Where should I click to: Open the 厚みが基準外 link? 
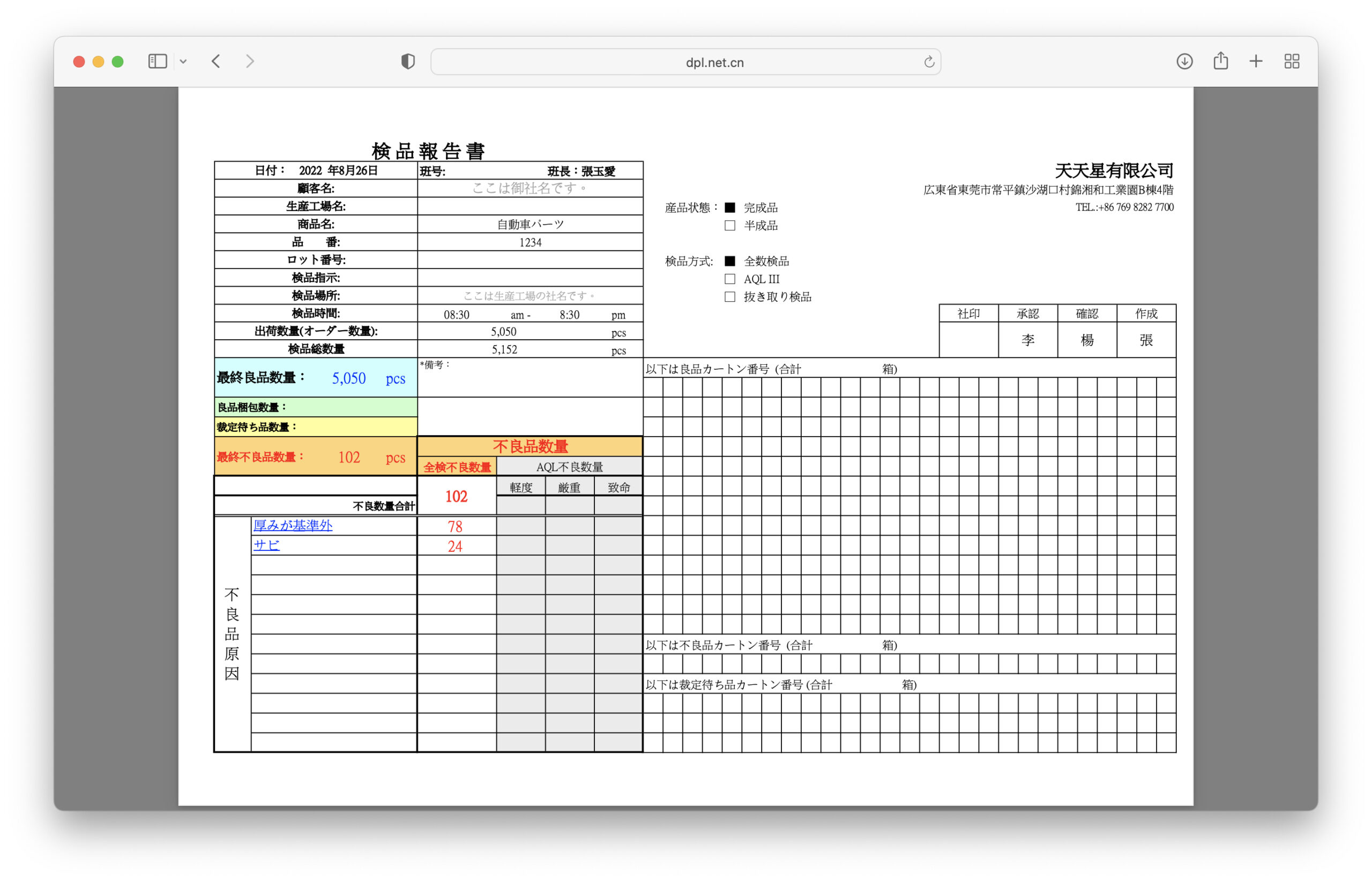coord(292,525)
